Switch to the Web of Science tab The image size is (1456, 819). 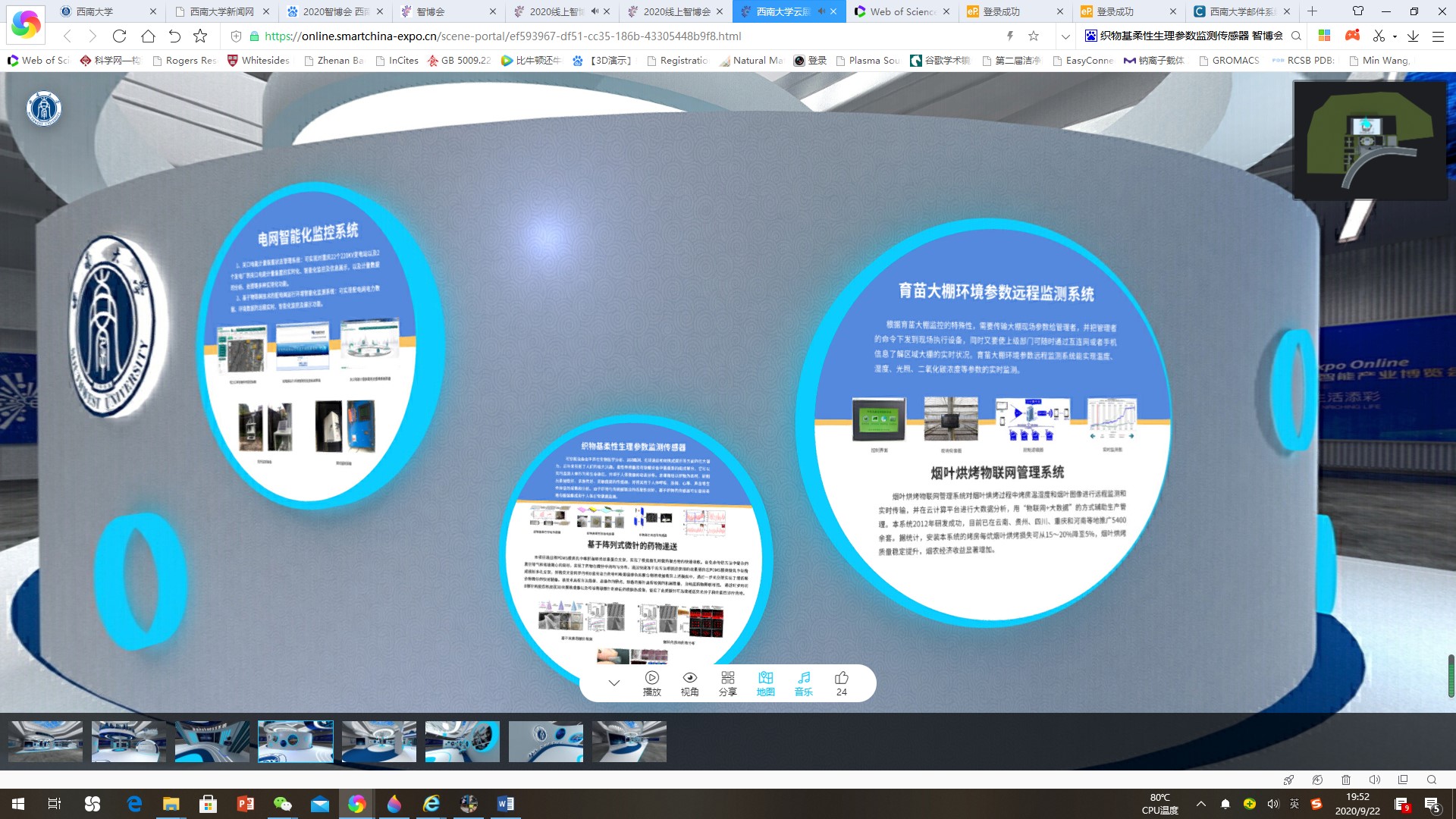coord(901,12)
